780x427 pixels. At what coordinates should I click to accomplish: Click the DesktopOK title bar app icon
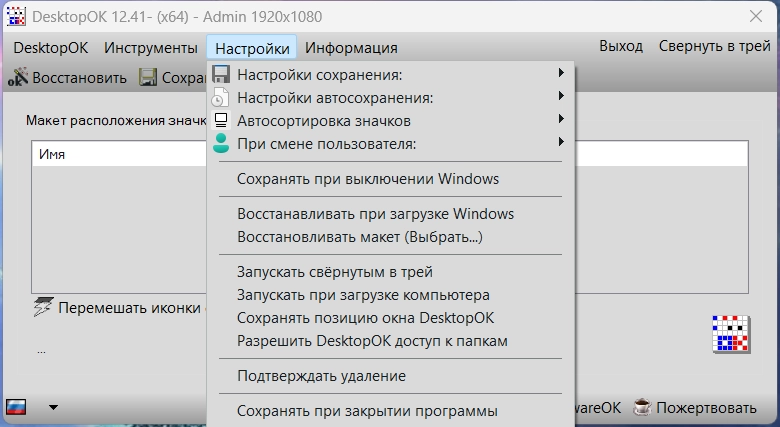[16, 16]
